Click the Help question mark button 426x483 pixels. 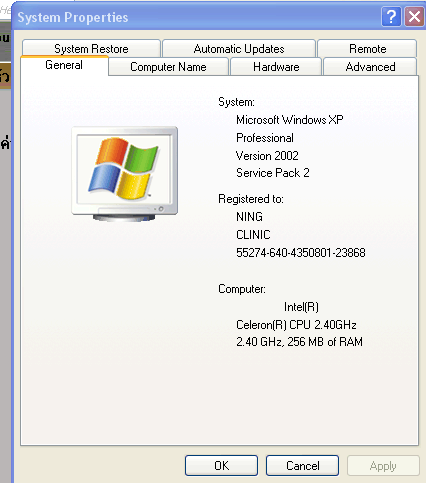click(x=391, y=16)
